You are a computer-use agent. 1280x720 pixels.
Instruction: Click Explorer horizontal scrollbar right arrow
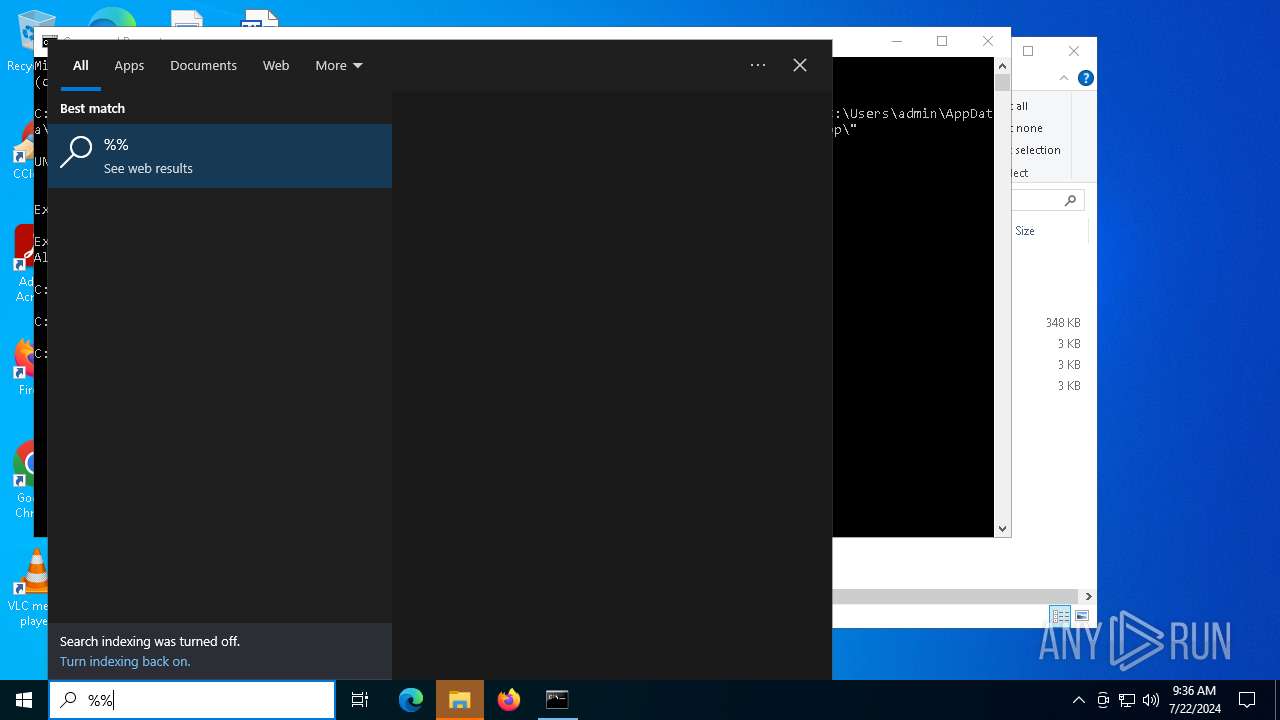(1088, 596)
